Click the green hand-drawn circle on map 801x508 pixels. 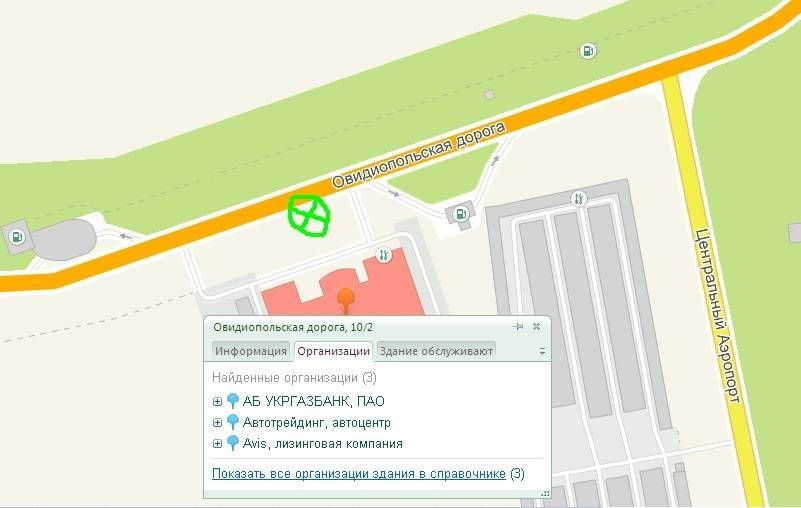(309, 215)
